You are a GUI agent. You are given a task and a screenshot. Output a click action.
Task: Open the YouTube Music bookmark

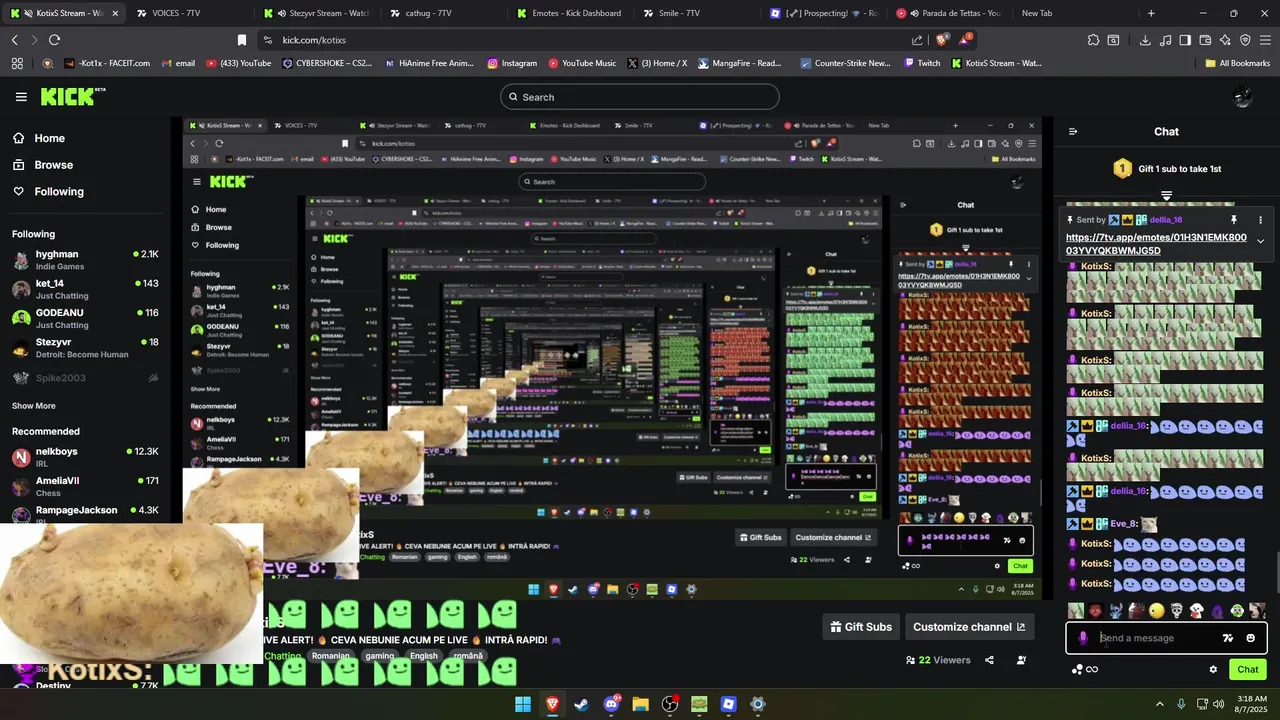pyautogui.click(x=582, y=63)
